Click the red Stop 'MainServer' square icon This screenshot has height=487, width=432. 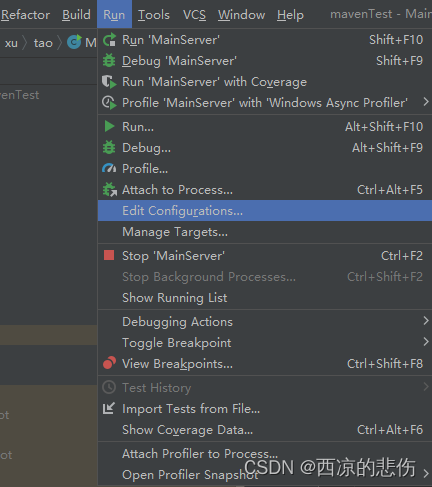pyautogui.click(x=109, y=256)
